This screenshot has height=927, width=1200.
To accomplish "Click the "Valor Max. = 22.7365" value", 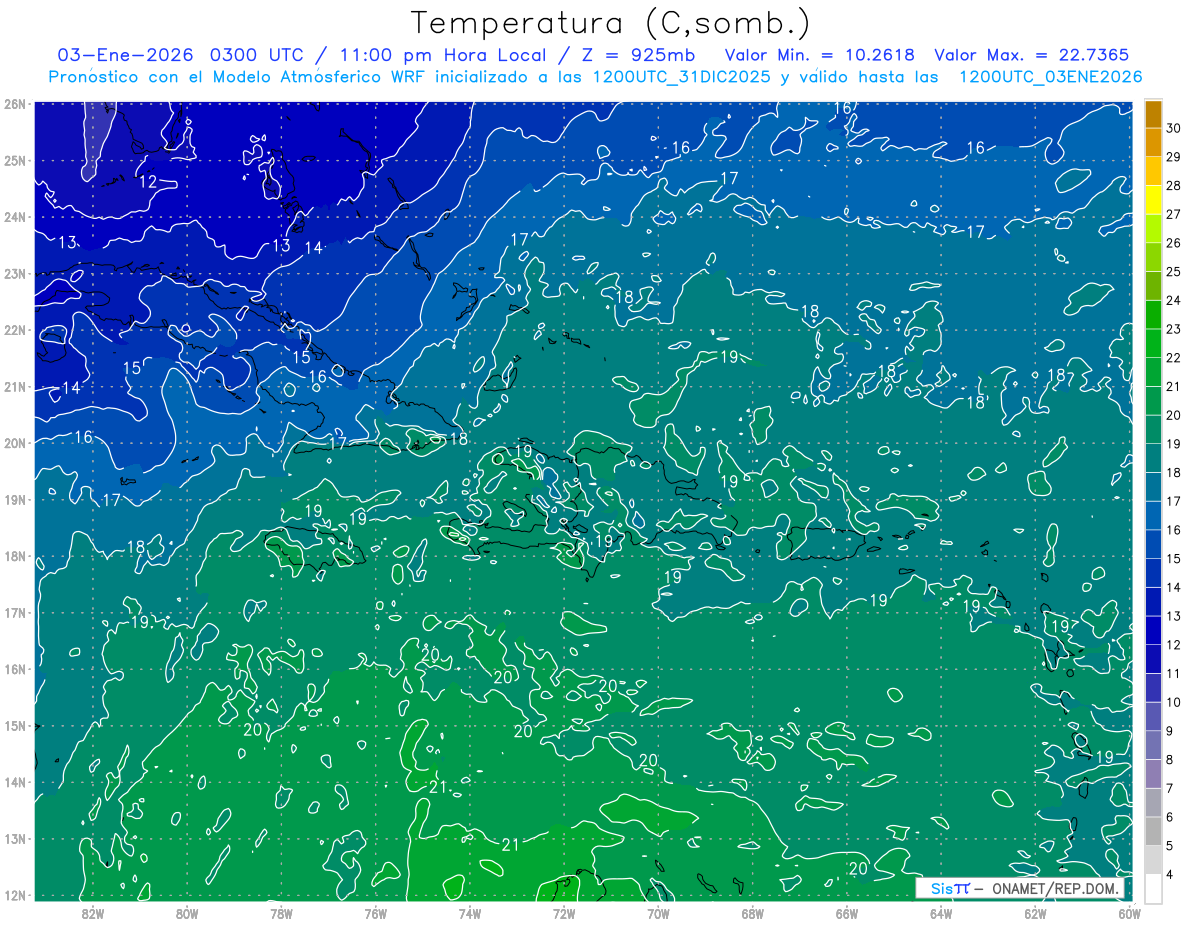I will (1032, 55).
